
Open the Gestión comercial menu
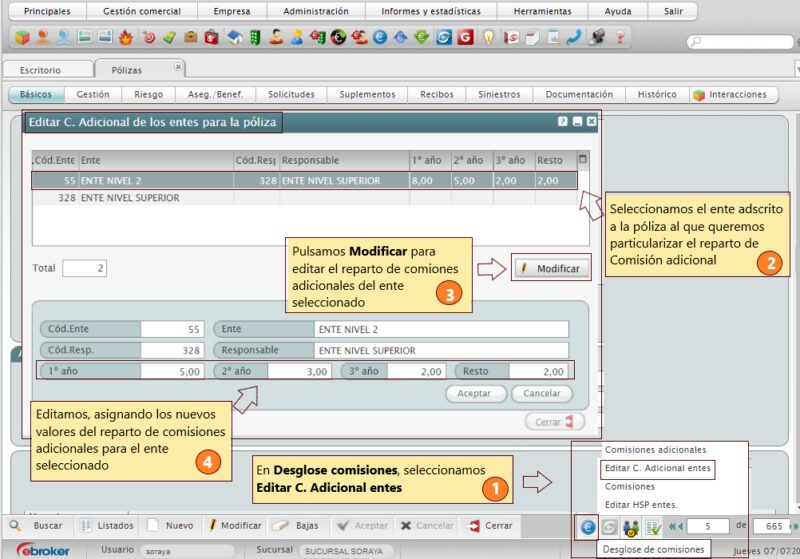point(144,11)
